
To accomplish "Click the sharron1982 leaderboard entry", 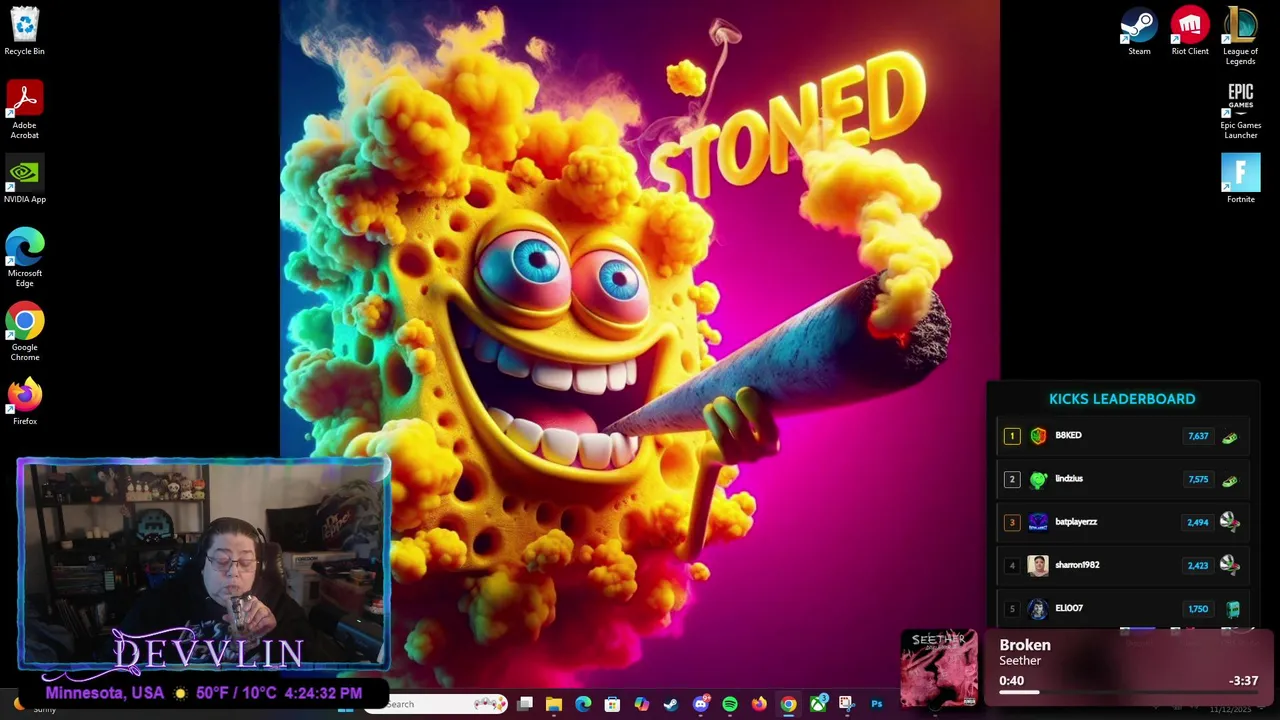I will [x=1122, y=565].
